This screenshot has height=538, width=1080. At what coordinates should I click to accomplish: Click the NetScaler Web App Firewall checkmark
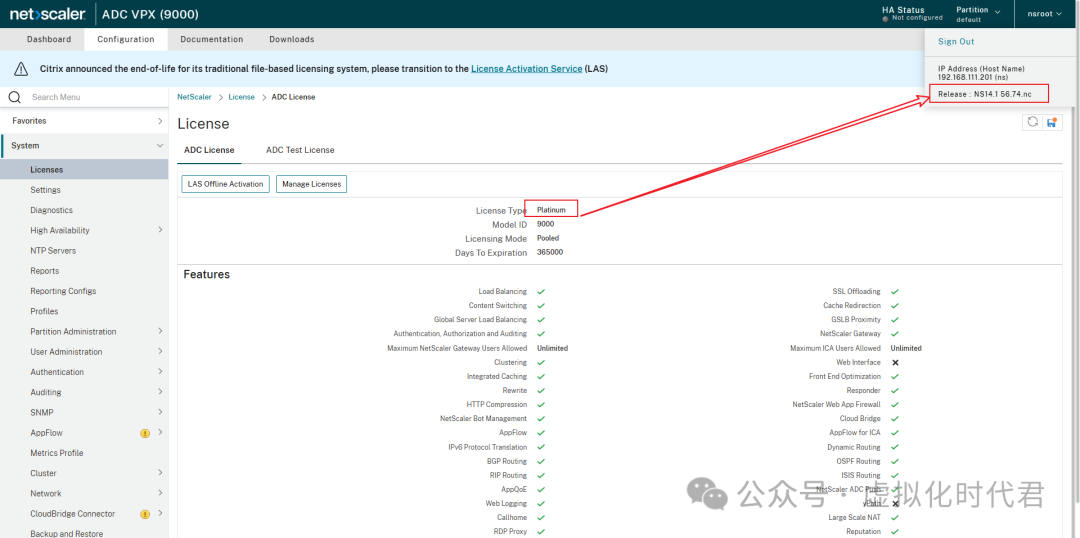tap(895, 405)
